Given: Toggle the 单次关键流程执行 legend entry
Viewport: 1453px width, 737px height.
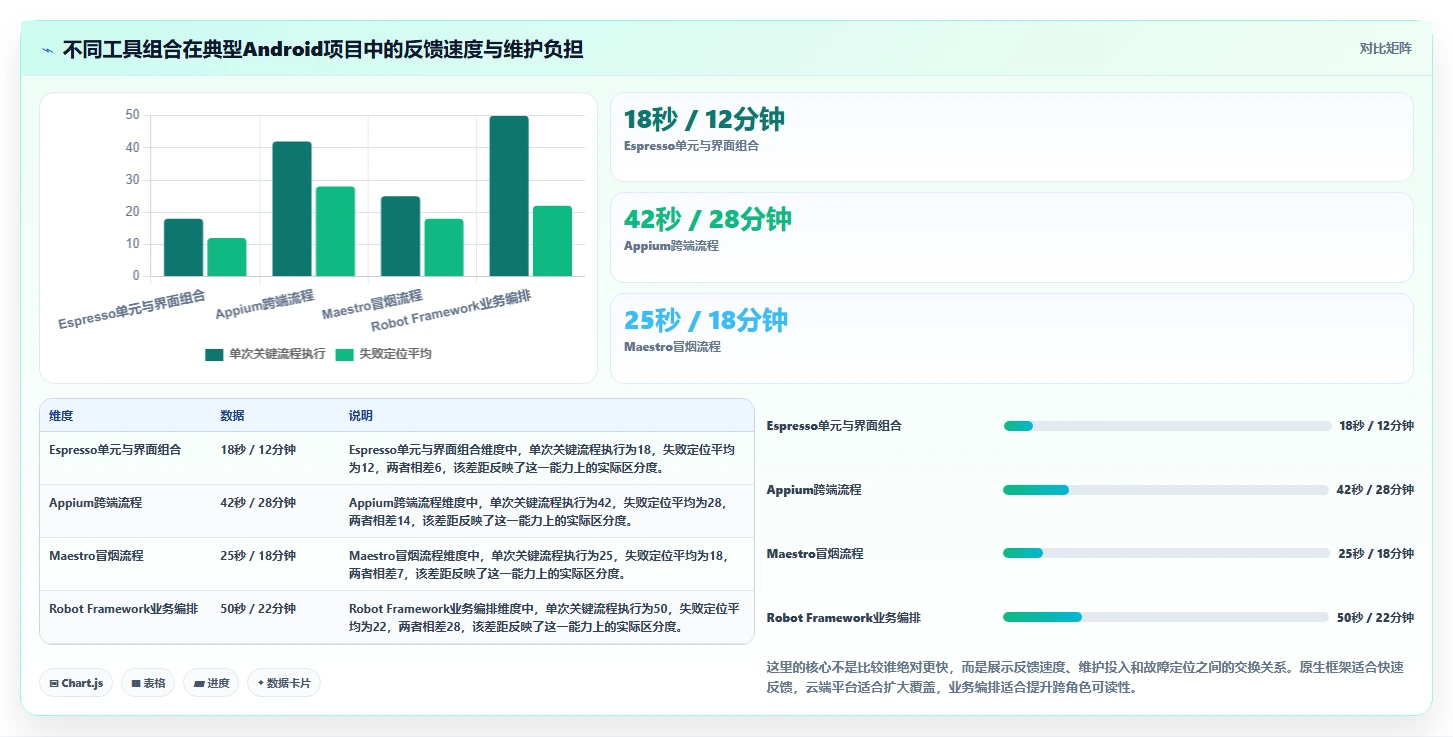Looking at the screenshot, I should pyautogui.click(x=265, y=354).
